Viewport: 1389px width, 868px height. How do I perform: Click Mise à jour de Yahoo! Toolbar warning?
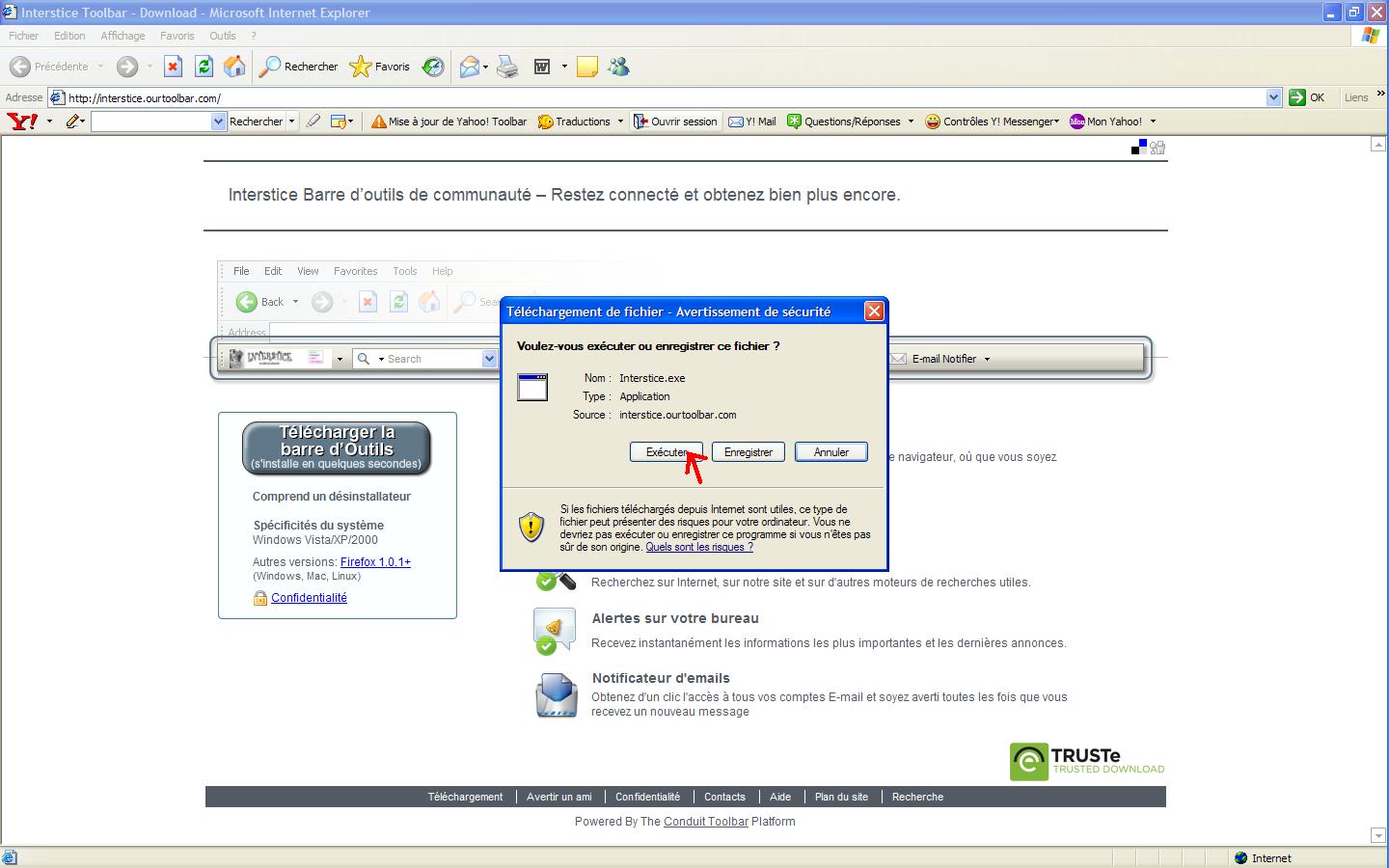[x=449, y=122]
